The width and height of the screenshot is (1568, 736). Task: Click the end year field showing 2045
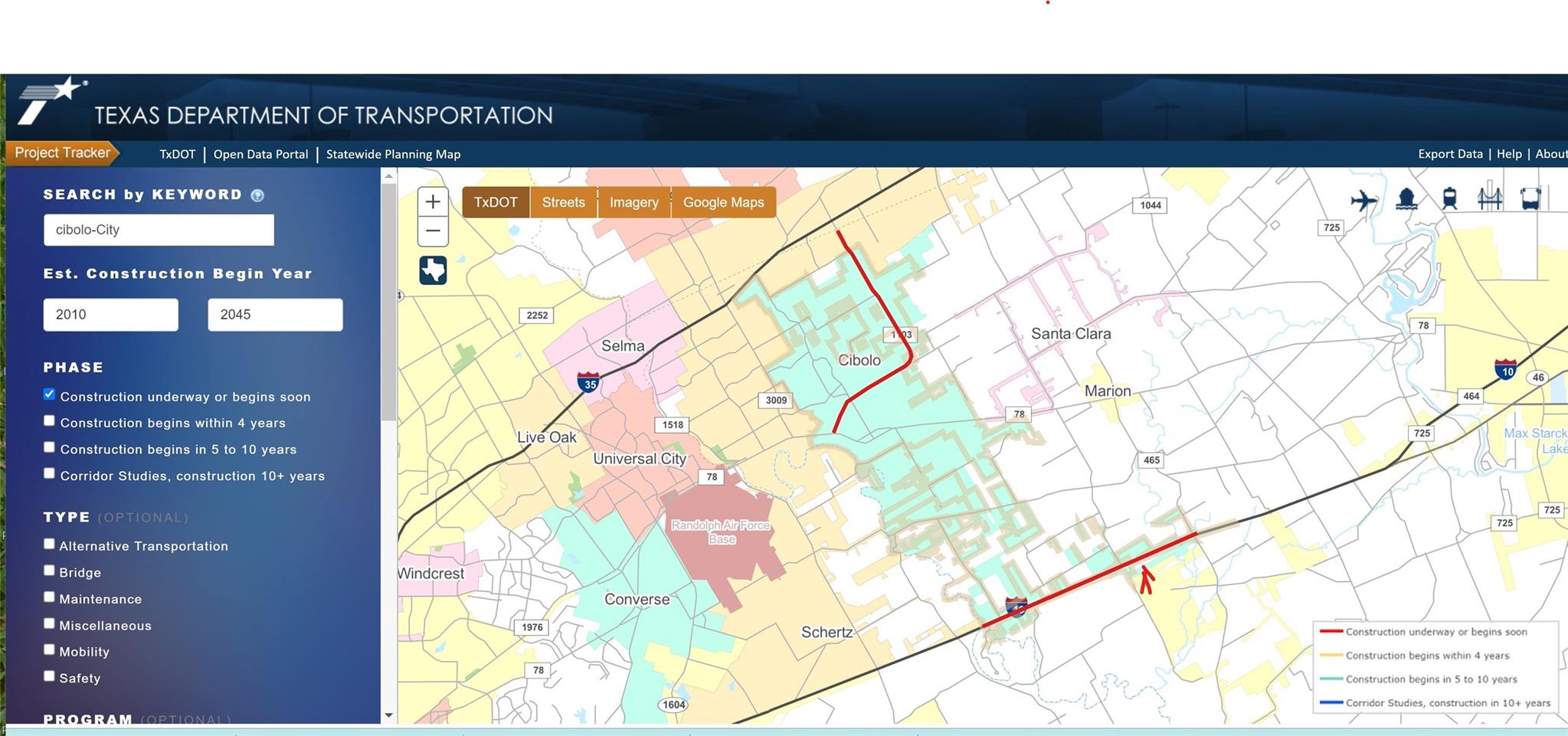pos(275,315)
